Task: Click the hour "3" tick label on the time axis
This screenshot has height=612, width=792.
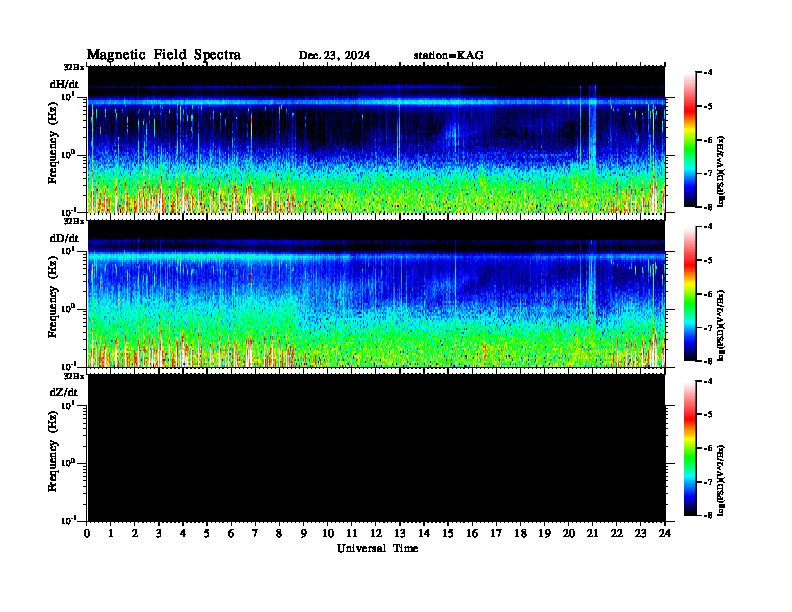Action: pyautogui.click(x=159, y=533)
